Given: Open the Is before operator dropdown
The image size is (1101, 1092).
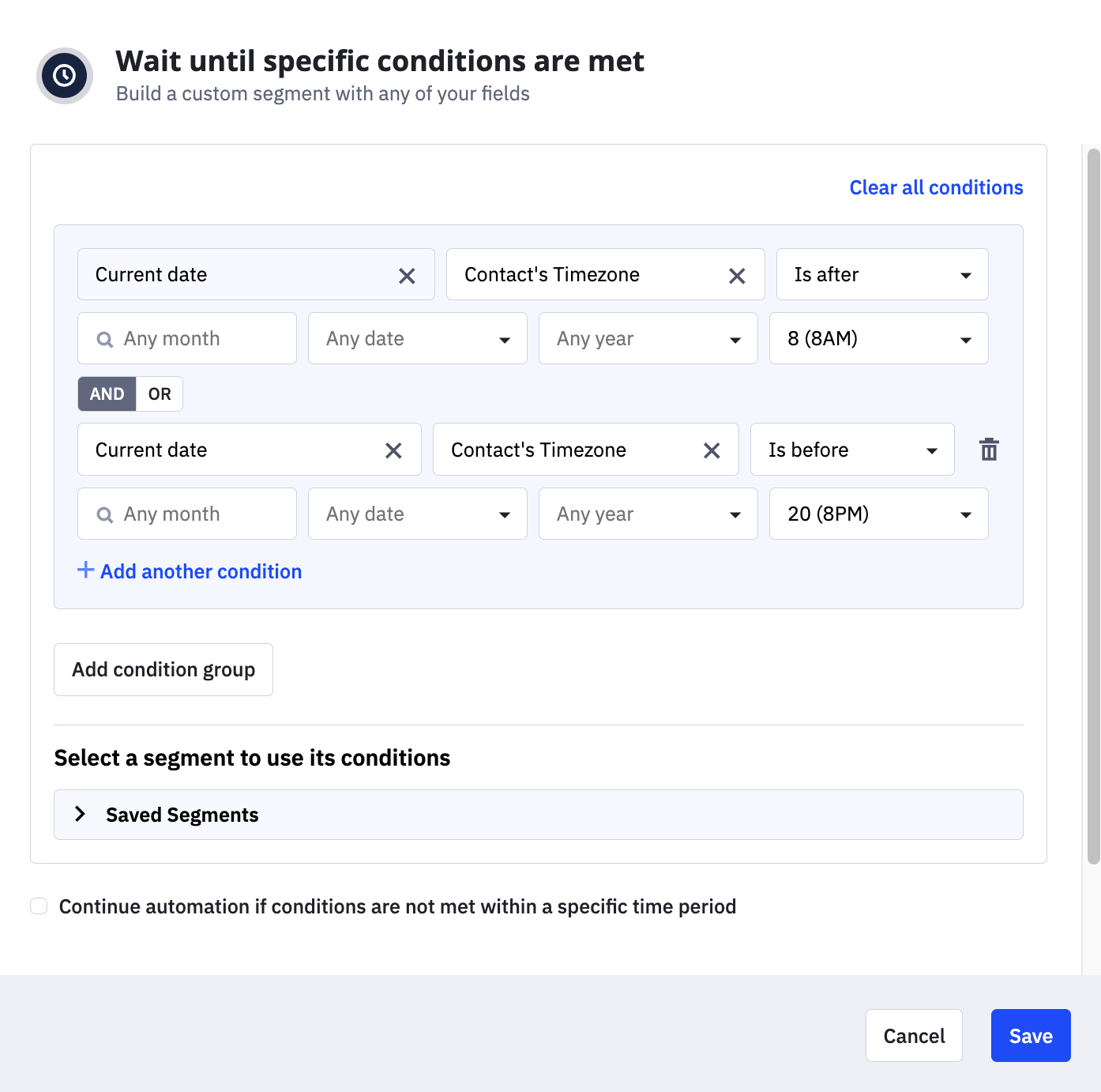Looking at the screenshot, I should pyautogui.click(x=851, y=450).
